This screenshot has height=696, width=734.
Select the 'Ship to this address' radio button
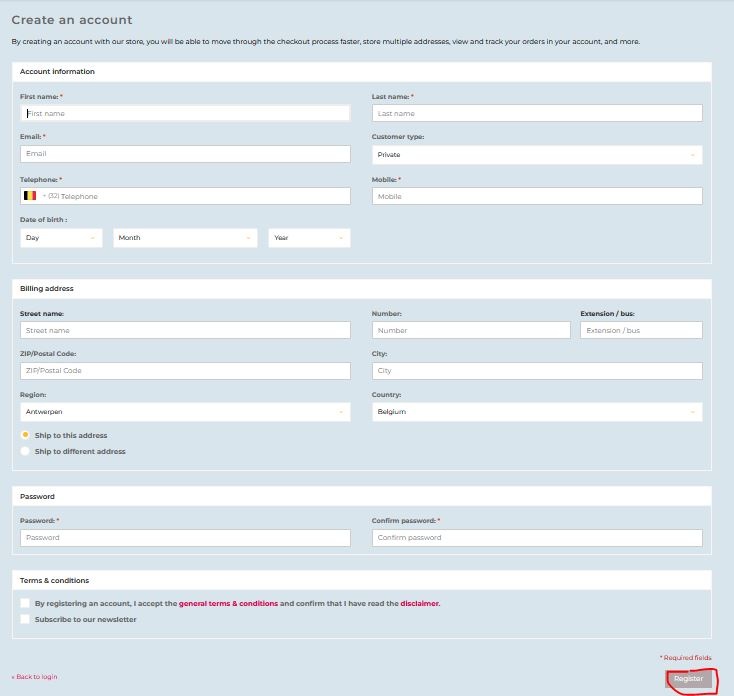[25, 435]
